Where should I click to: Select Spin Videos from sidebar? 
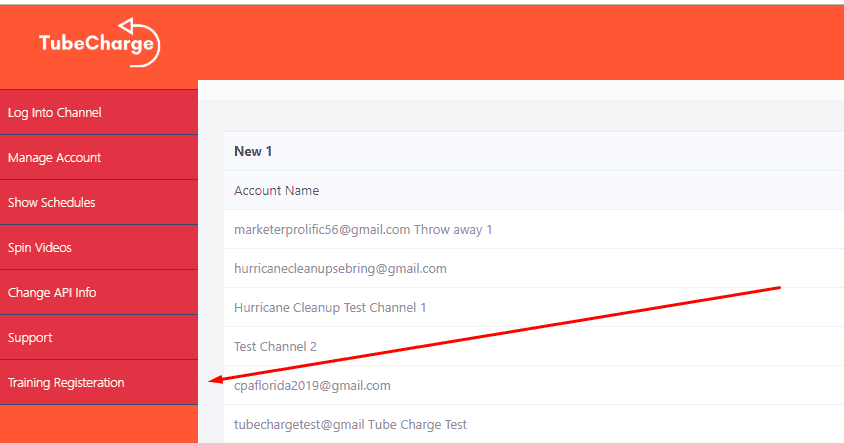tap(40, 248)
